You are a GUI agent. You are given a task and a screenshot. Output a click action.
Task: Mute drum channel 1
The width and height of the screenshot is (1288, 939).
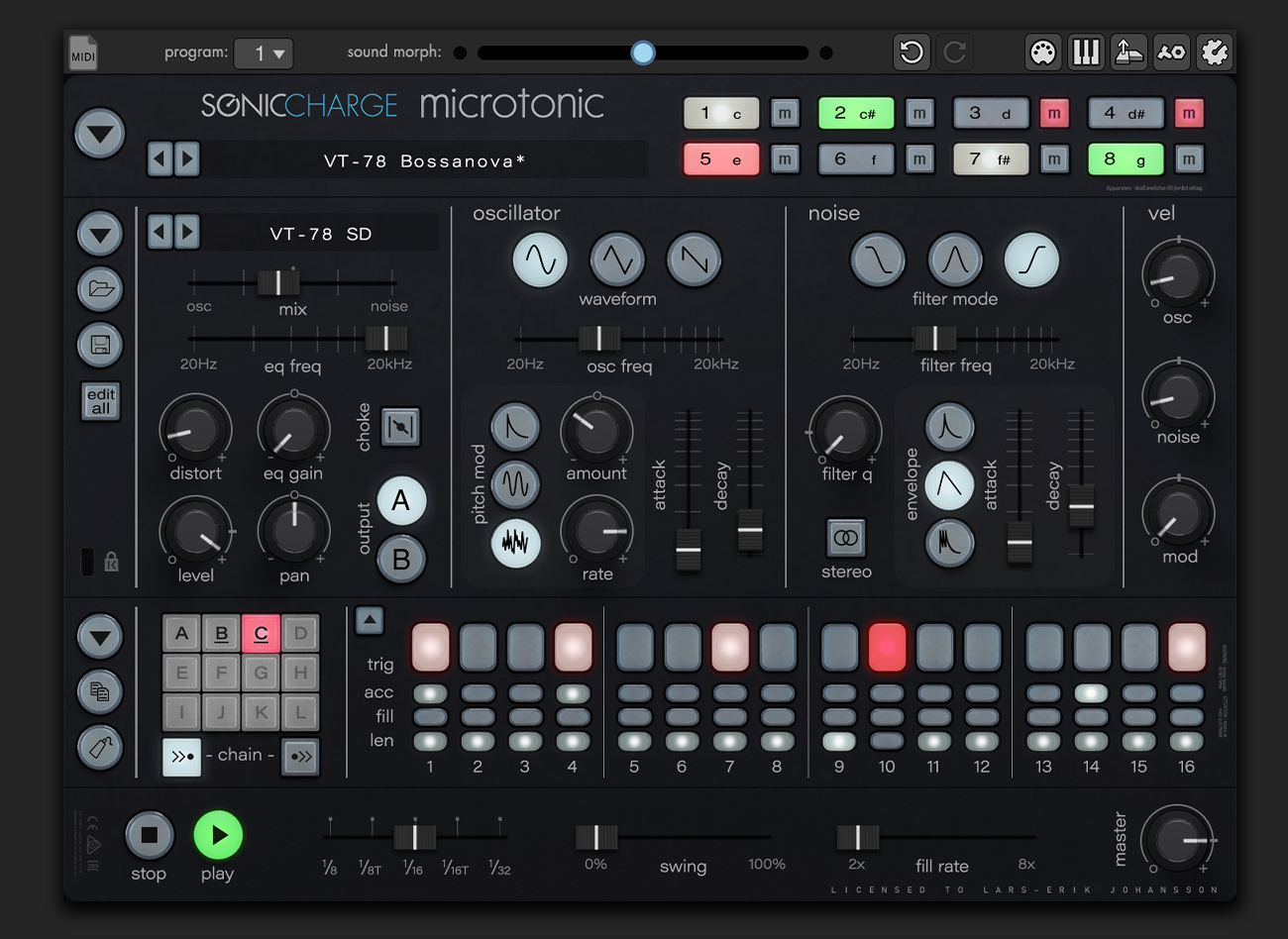(785, 113)
